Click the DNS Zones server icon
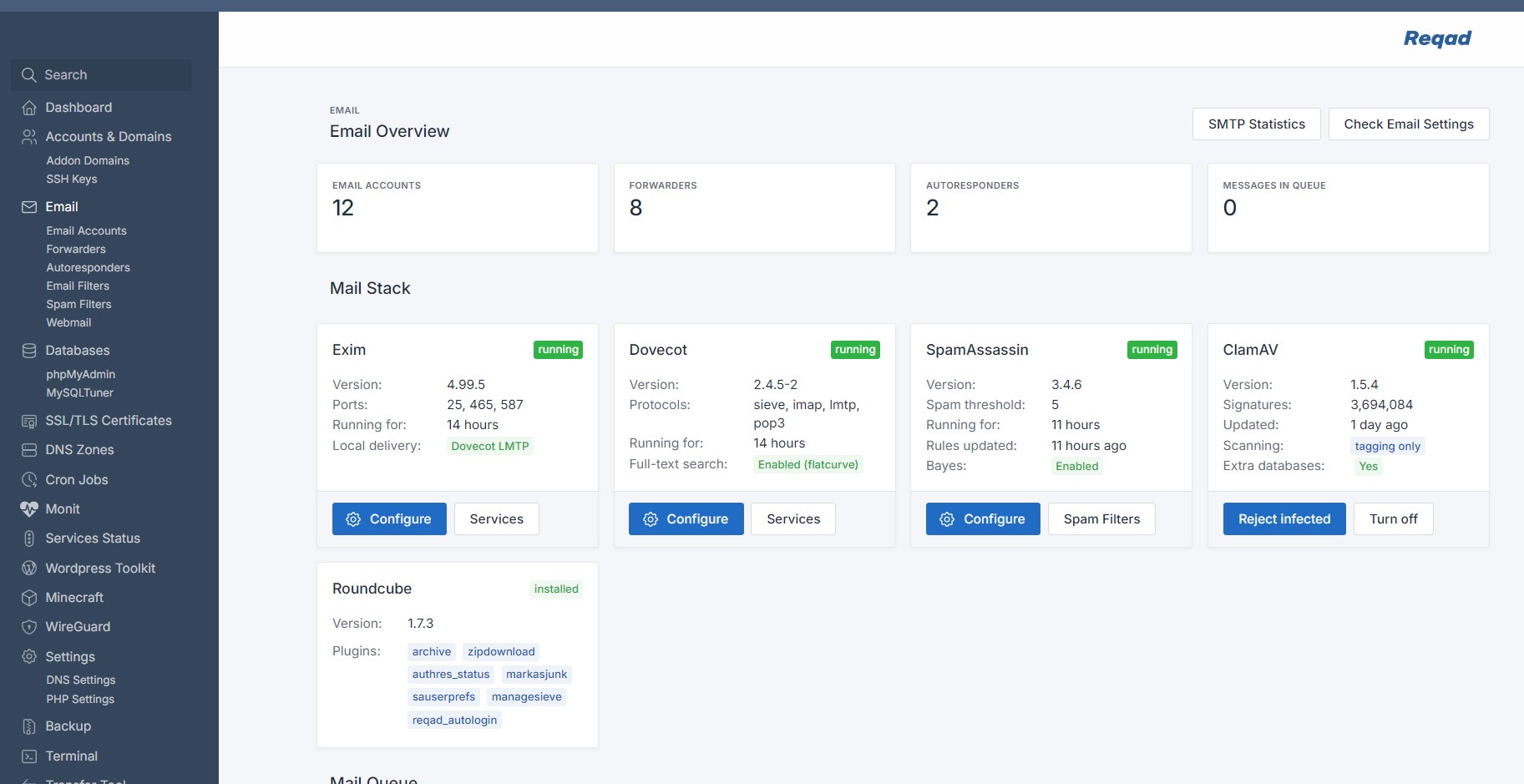 (29, 450)
